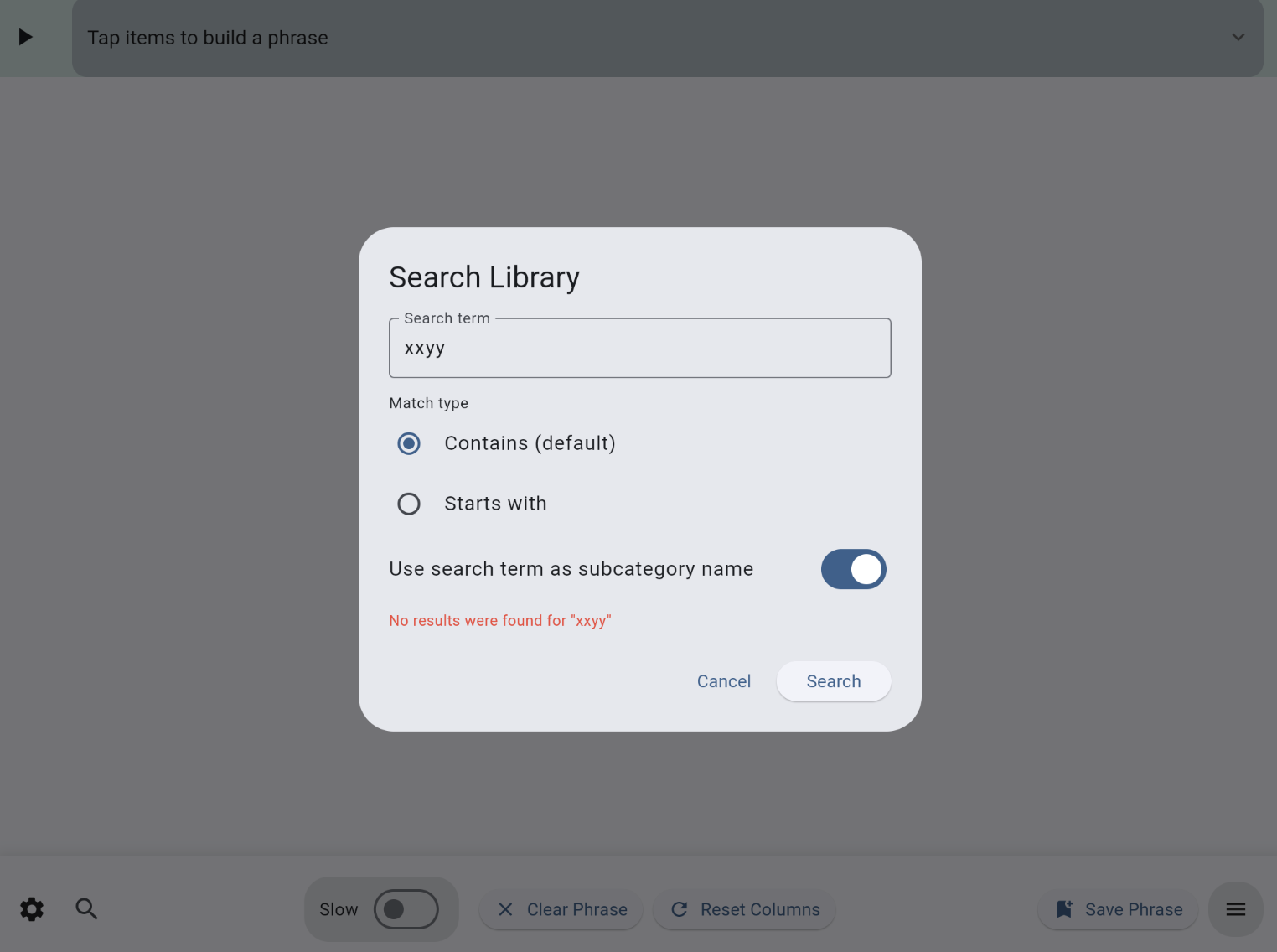Click Cancel in Search Library dialog

pos(723,681)
